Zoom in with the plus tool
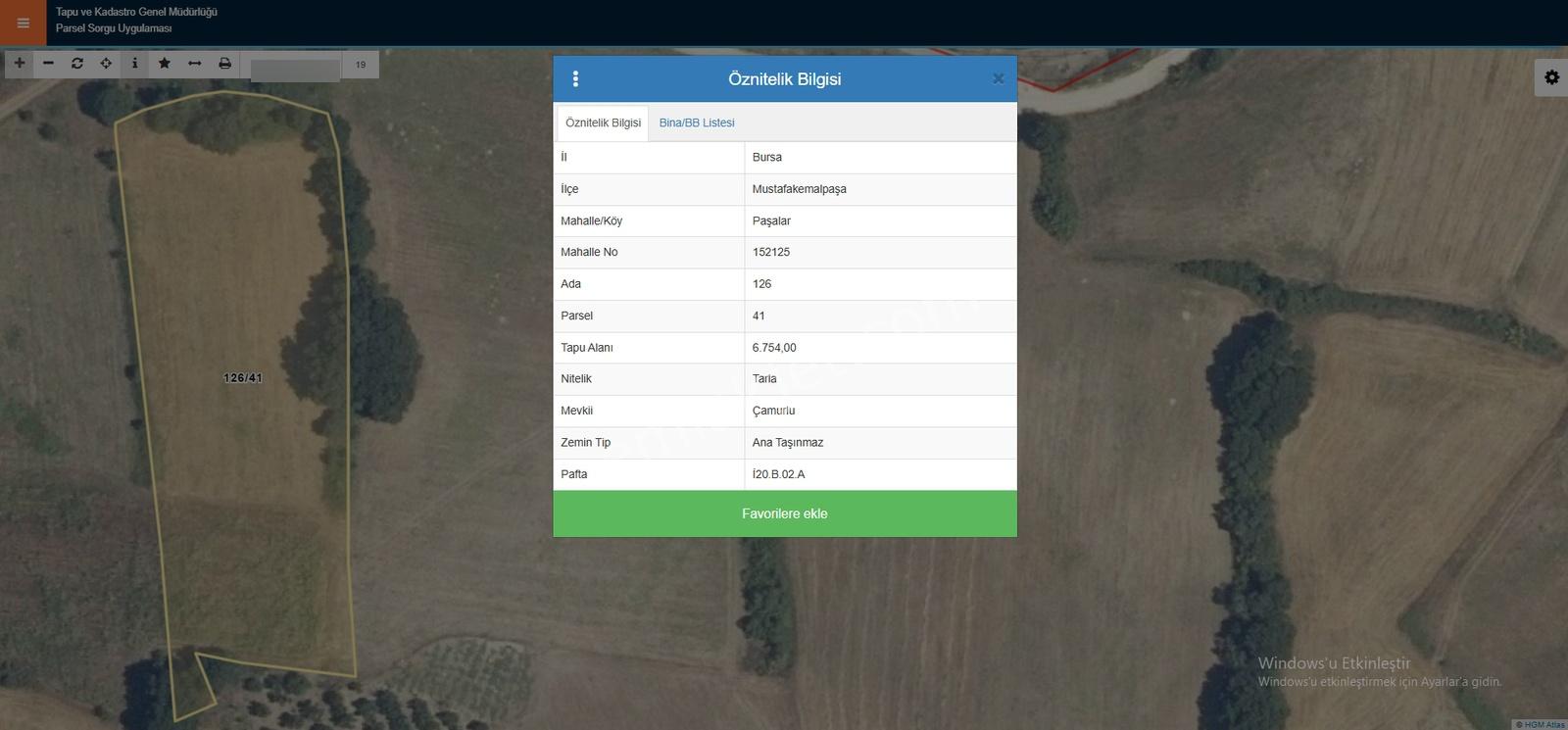Image resolution: width=1568 pixels, height=730 pixels. click(20, 63)
